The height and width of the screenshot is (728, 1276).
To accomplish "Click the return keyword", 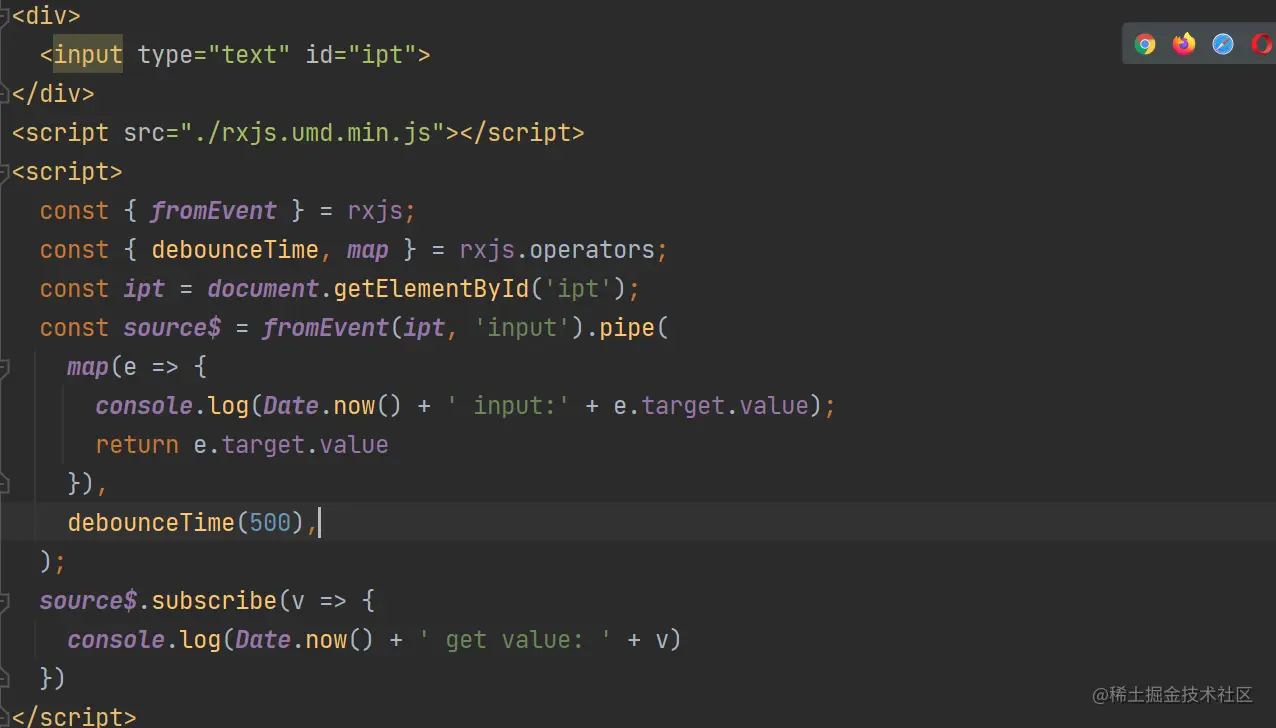I will click(x=137, y=445).
